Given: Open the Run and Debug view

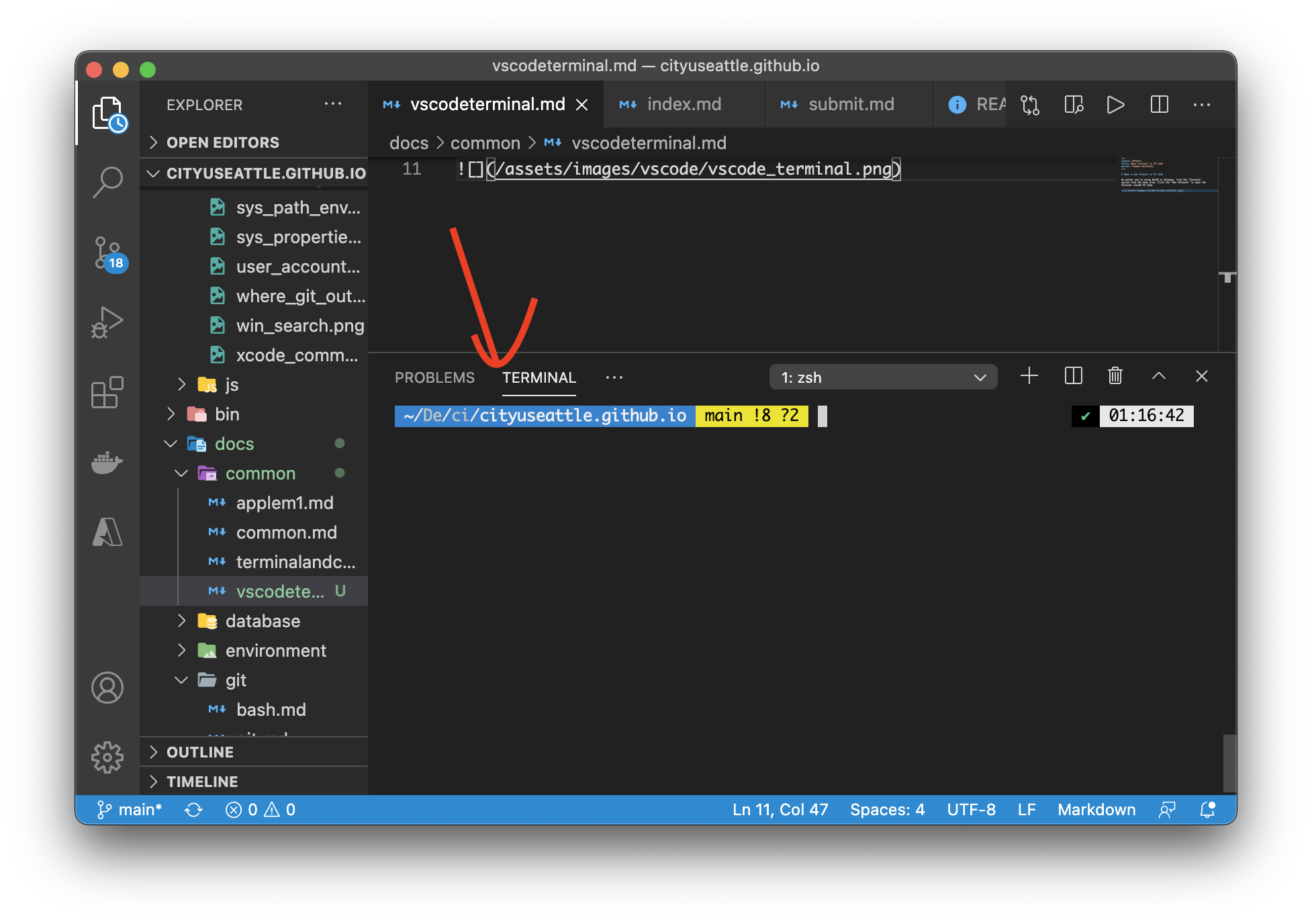Looking at the screenshot, I should click(107, 322).
